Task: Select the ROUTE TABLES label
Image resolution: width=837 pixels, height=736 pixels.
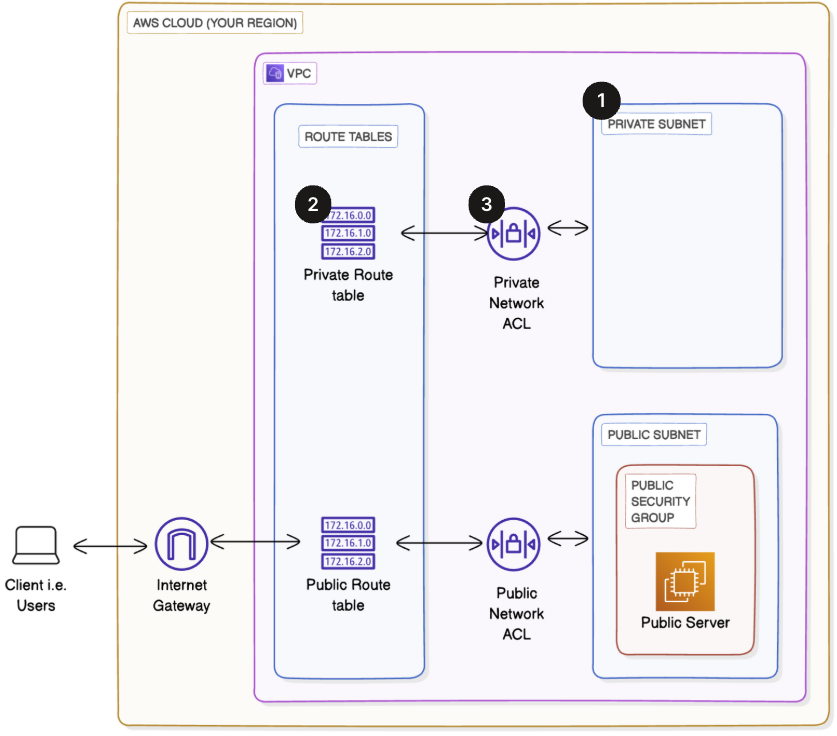Action: (348, 137)
